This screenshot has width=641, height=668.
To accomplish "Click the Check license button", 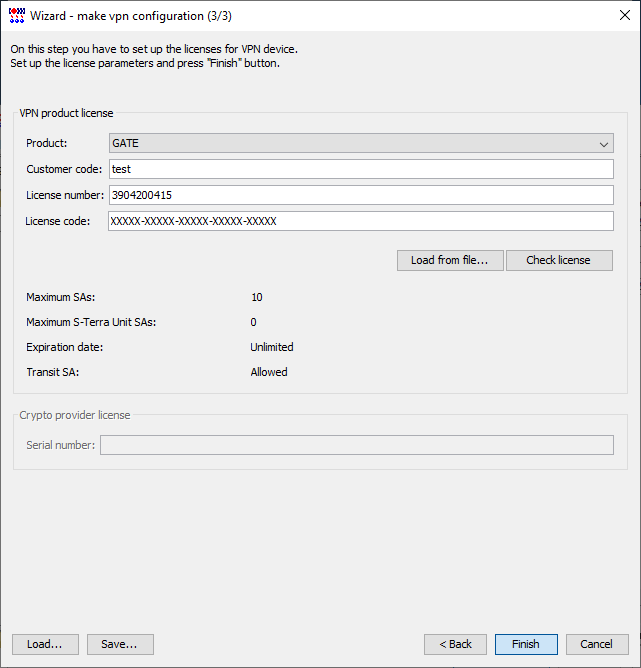I will coord(559,260).
